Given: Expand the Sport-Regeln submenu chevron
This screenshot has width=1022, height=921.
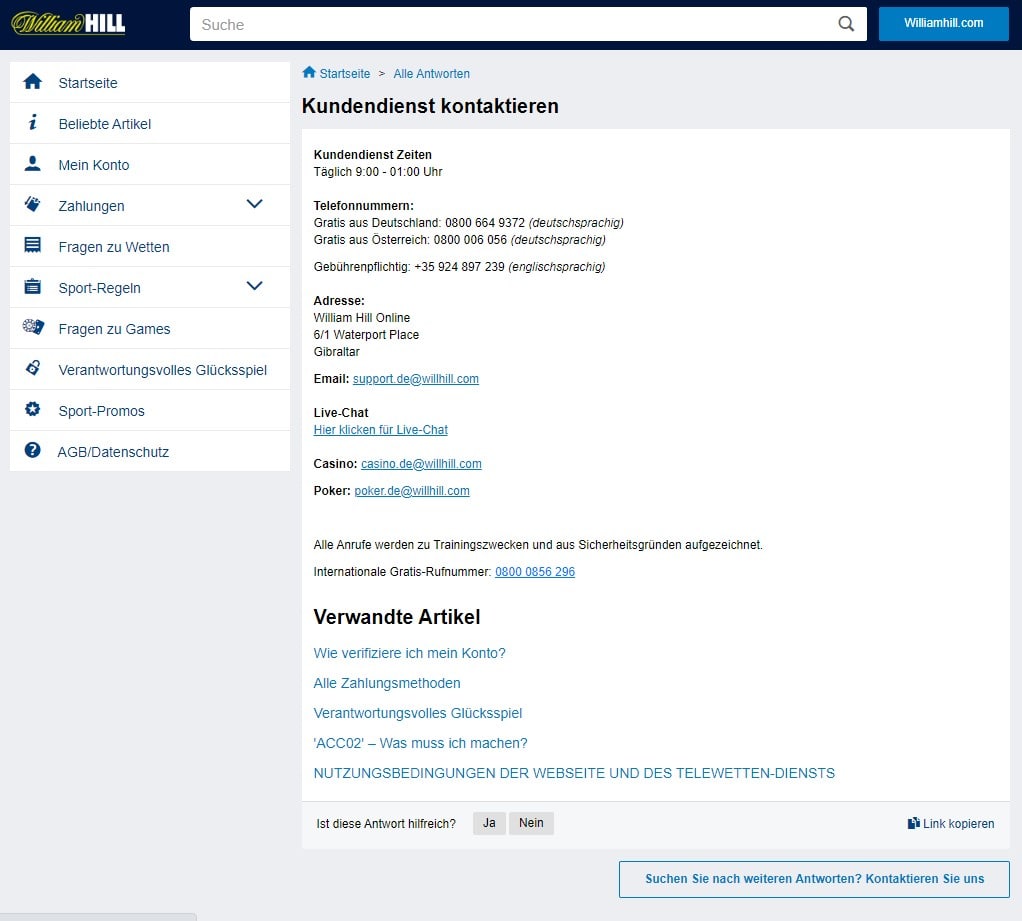Looking at the screenshot, I should click(x=255, y=286).
